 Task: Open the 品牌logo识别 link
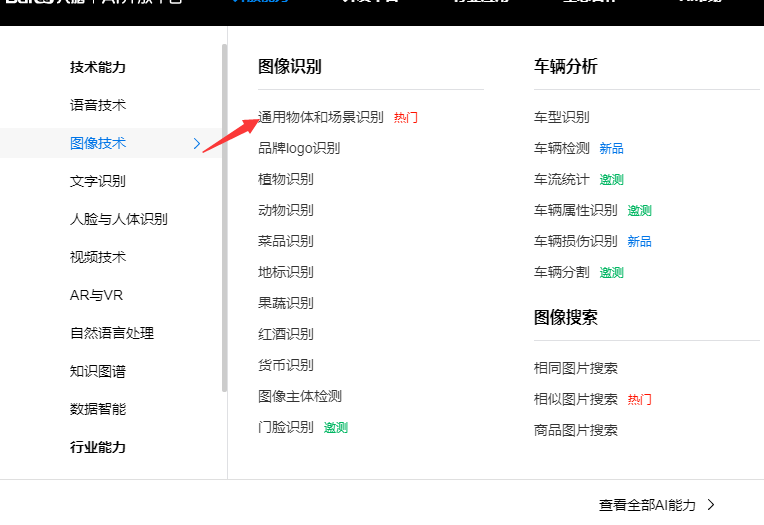[299, 148]
